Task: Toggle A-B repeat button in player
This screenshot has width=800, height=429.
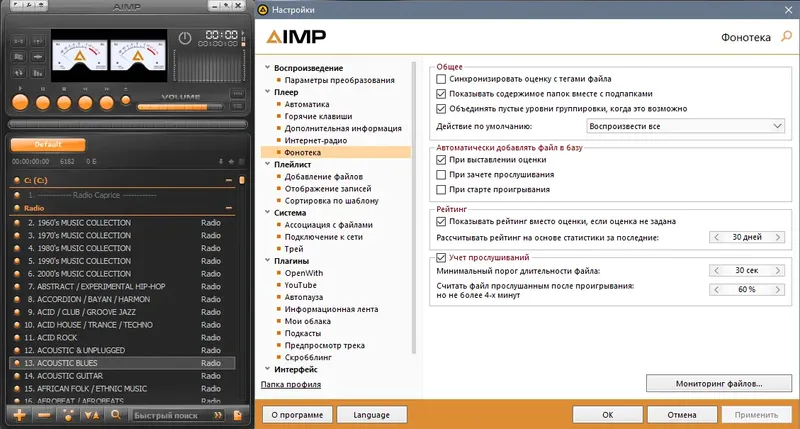Action: click(18, 41)
